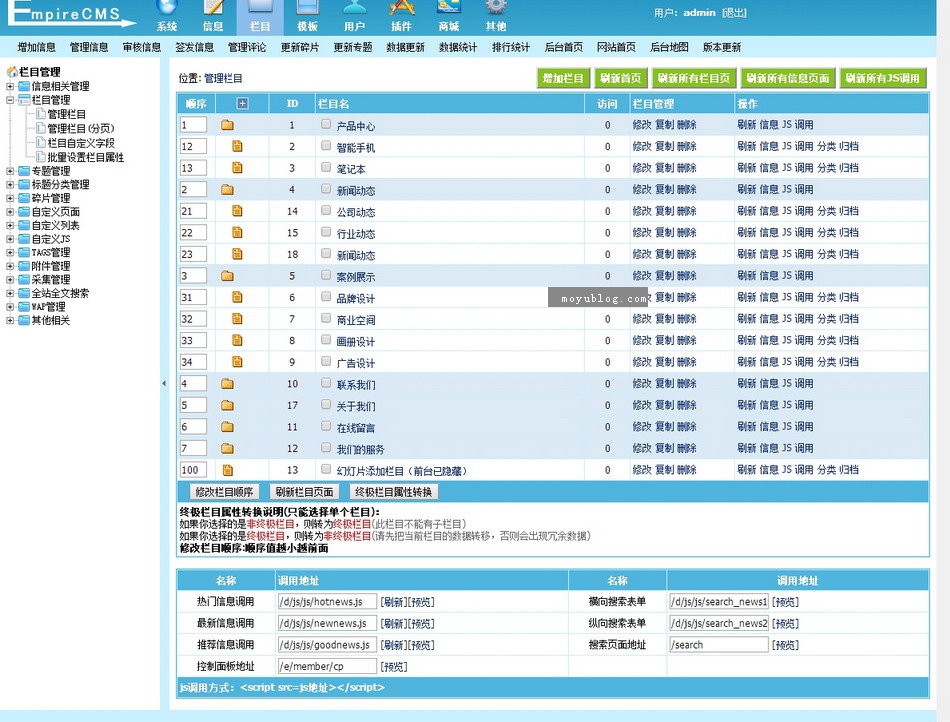The image size is (950, 722).
Task: Click the folder icon for 在线留言
Action: tap(227, 427)
